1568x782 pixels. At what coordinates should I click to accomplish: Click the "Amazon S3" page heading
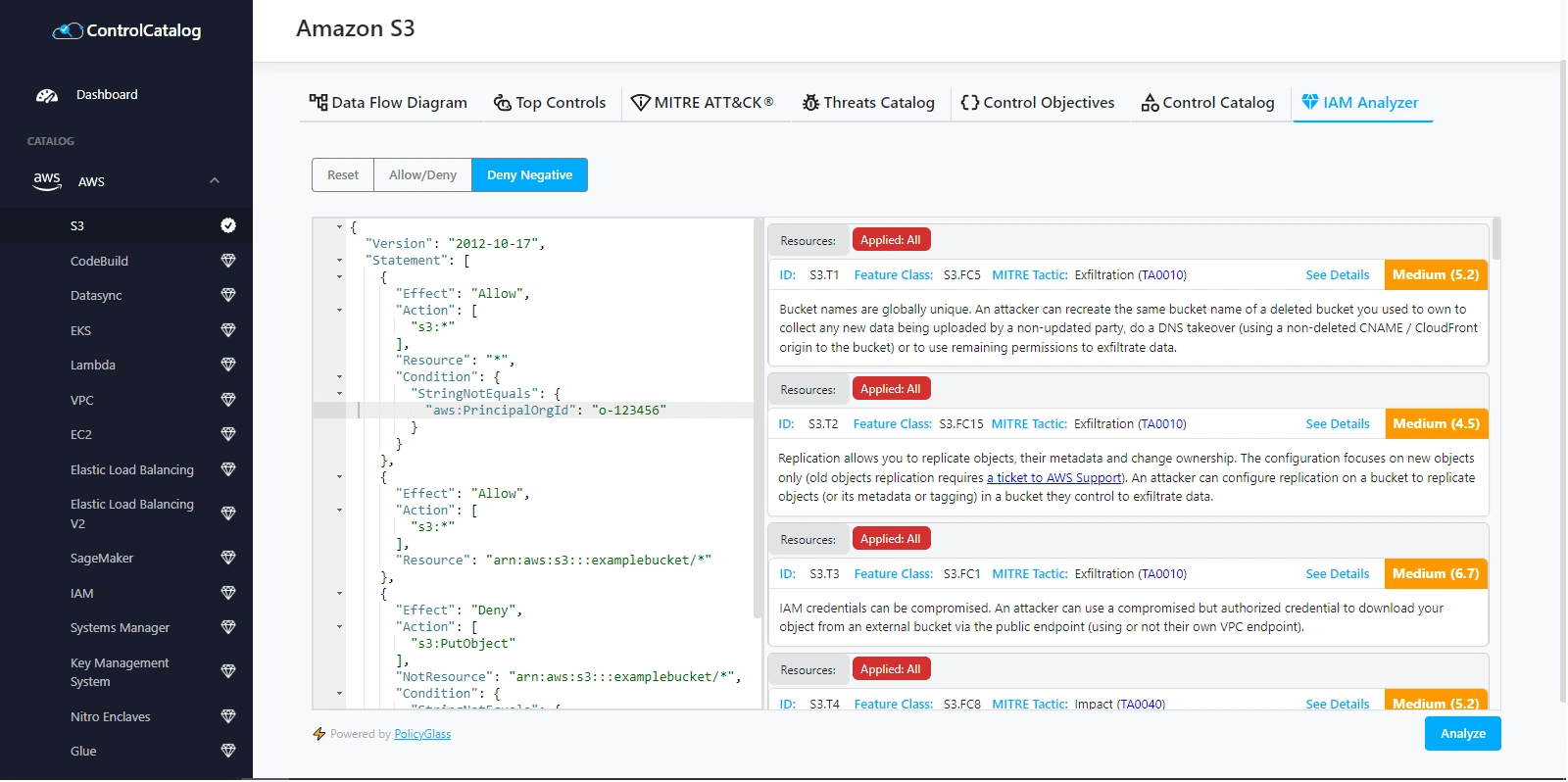point(356,29)
